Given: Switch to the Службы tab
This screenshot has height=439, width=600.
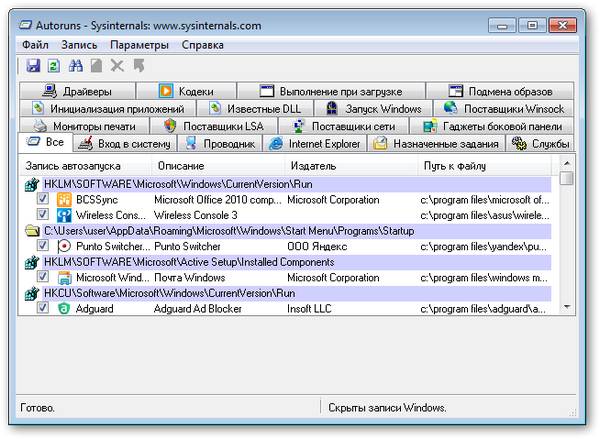Looking at the screenshot, I should pyautogui.click(x=541, y=144).
